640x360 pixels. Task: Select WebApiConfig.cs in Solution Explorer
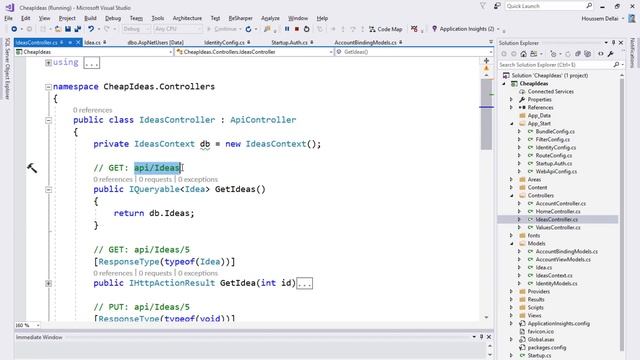point(556,171)
